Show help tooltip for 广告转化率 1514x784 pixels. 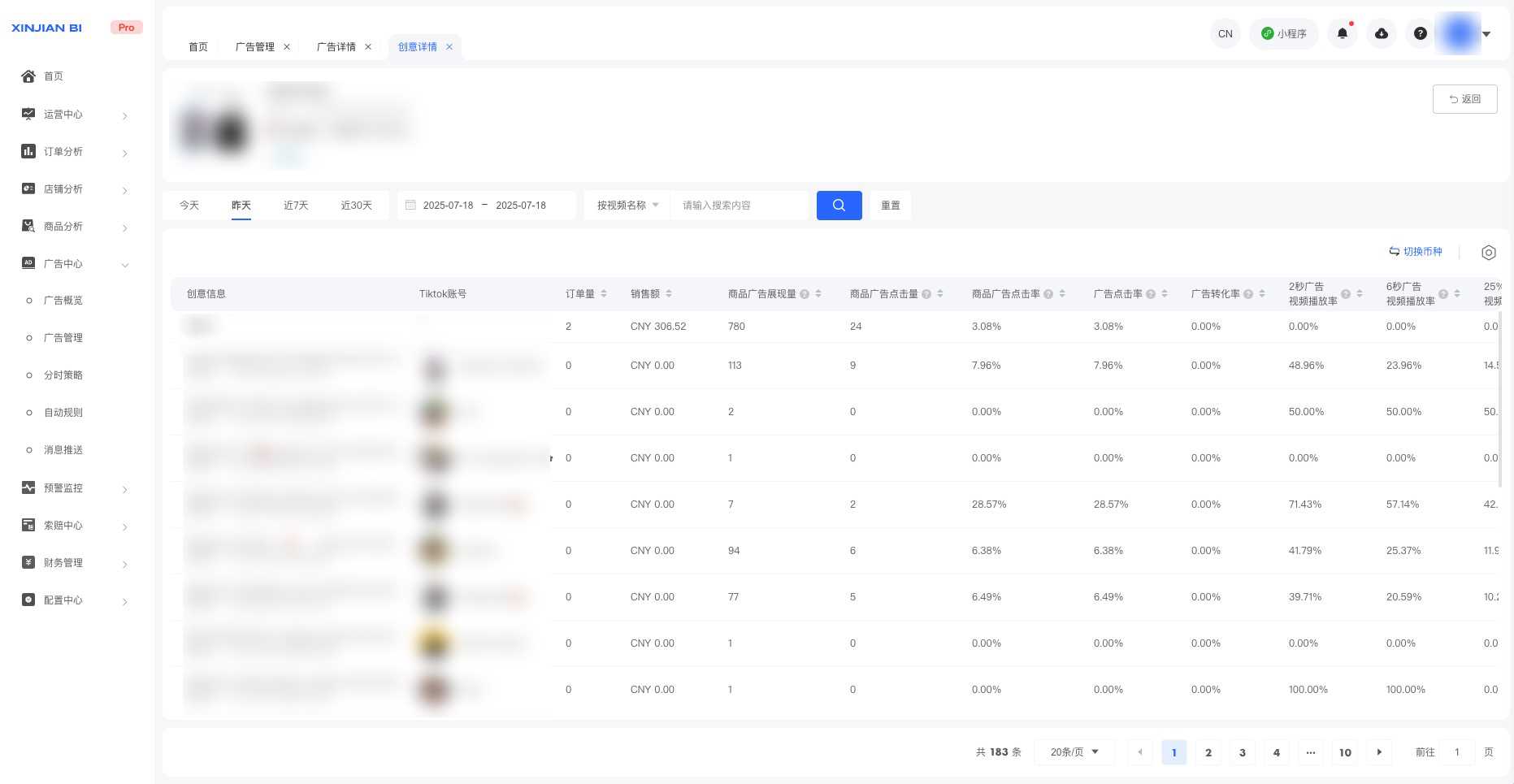(1248, 294)
